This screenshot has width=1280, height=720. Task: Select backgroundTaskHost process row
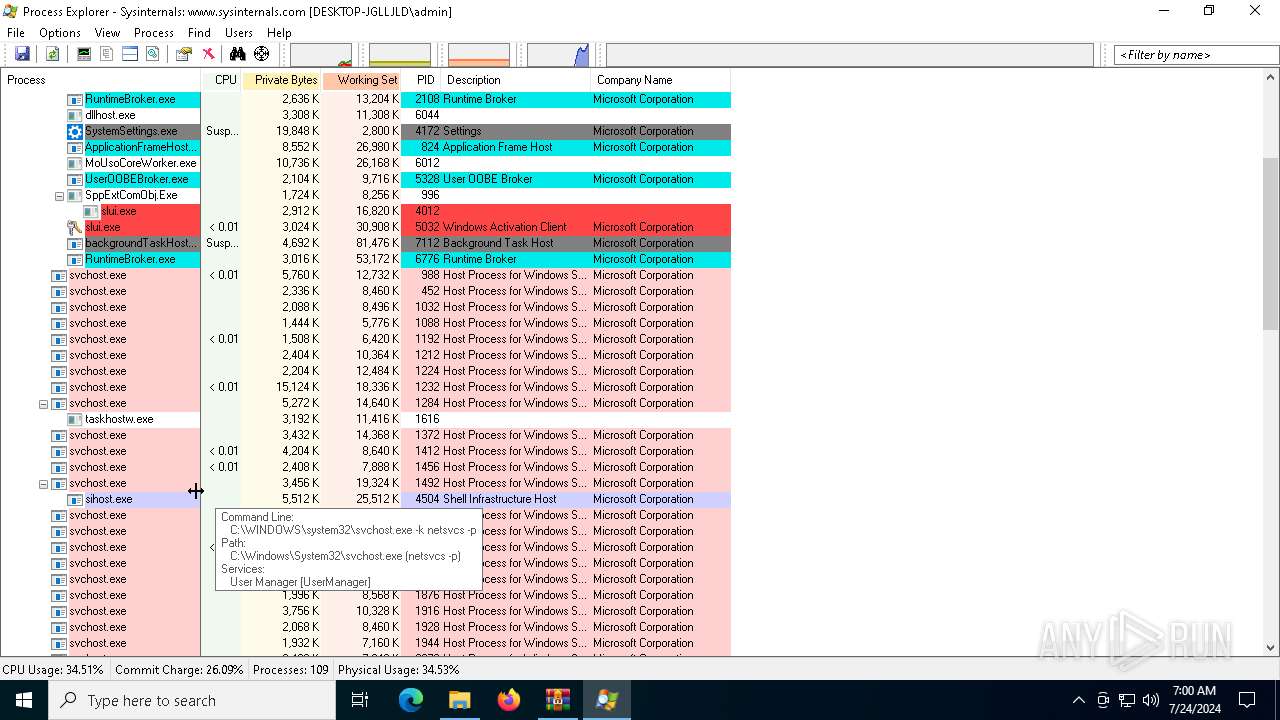(366, 243)
